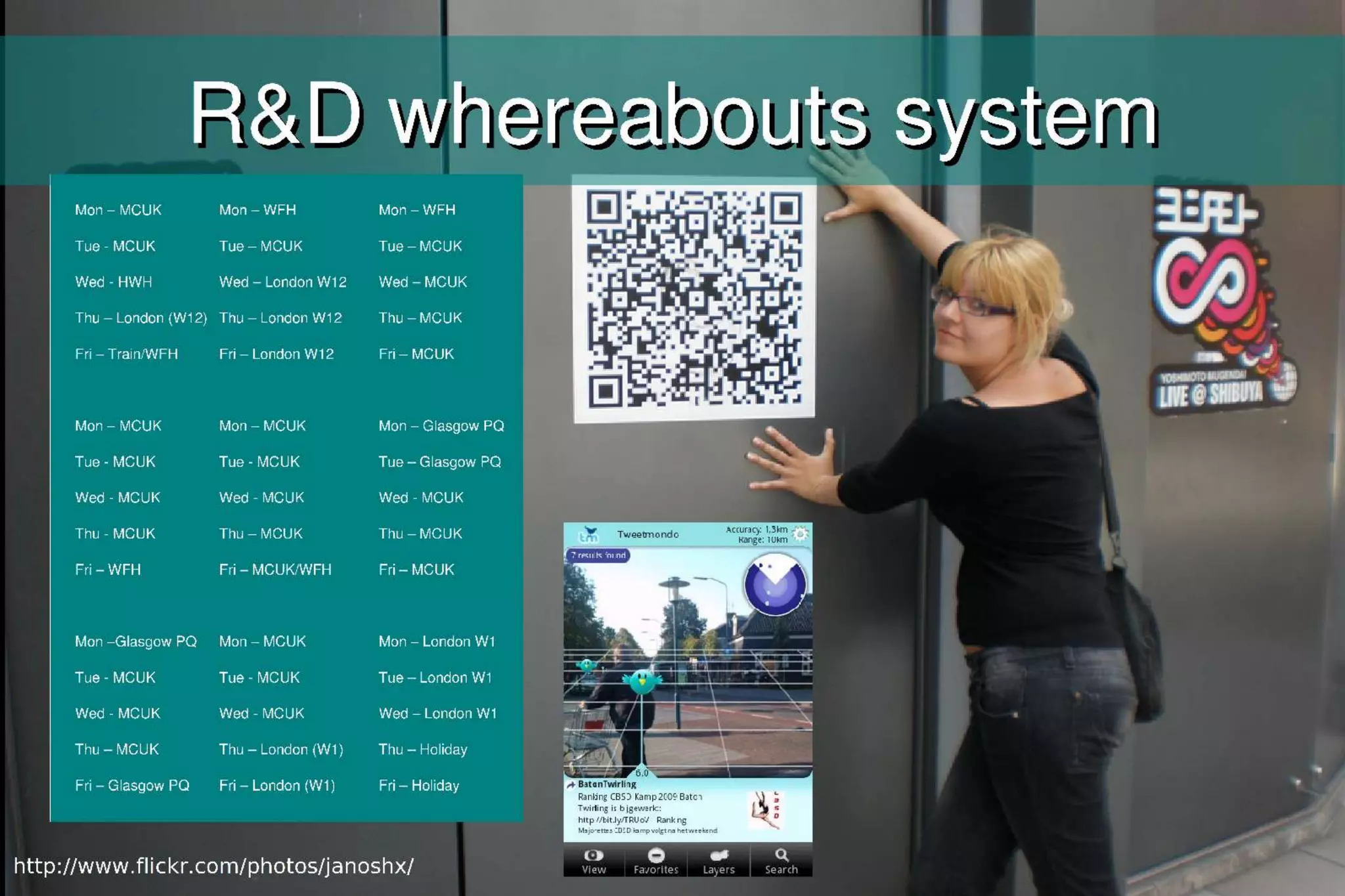This screenshot has width=1345, height=896.
Task: Tap the small distant bird marker
Action: [586, 666]
